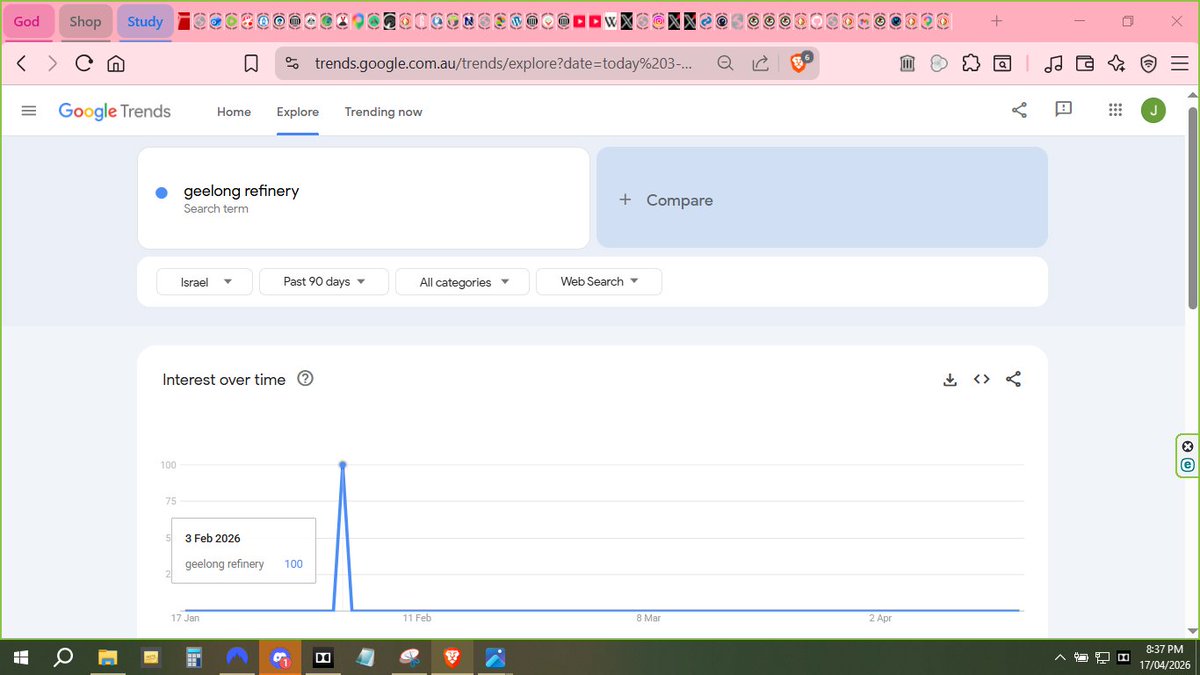Download the Interest over time CSV
The width and height of the screenshot is (1200, 675).
coord(950,379)
